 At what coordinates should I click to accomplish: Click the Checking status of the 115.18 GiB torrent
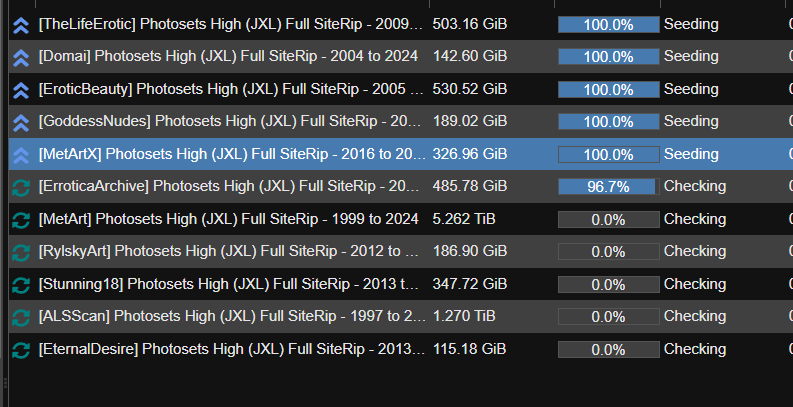coord(694,350)
